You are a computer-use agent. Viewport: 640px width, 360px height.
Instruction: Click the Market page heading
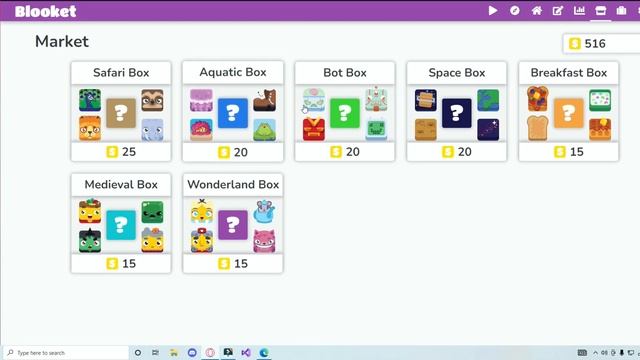click(x=62, y=41)
